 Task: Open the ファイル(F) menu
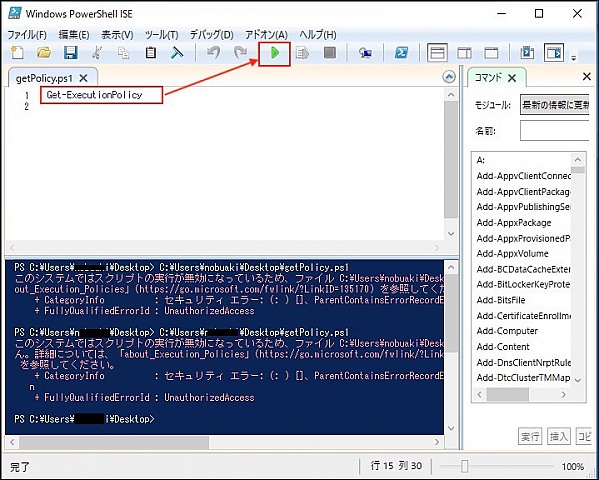point(27,35)
